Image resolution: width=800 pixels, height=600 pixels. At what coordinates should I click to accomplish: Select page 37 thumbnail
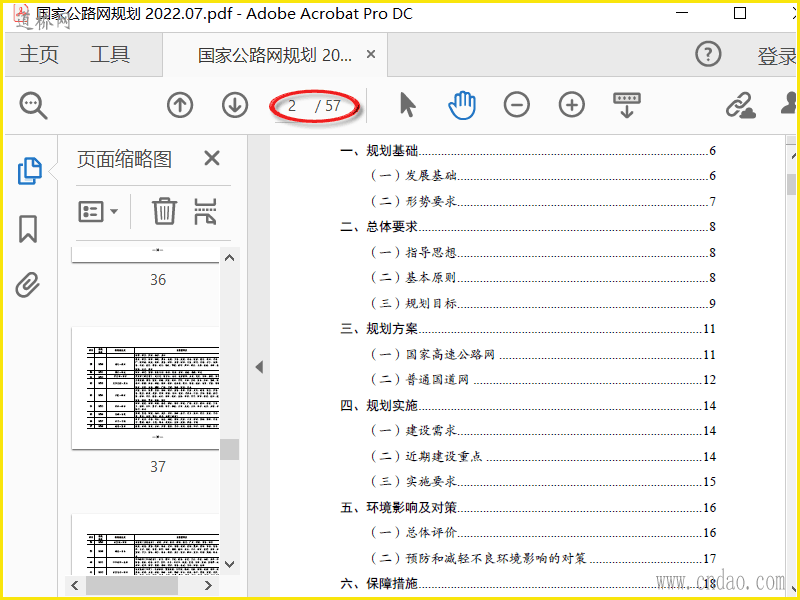tap(146, 388)
